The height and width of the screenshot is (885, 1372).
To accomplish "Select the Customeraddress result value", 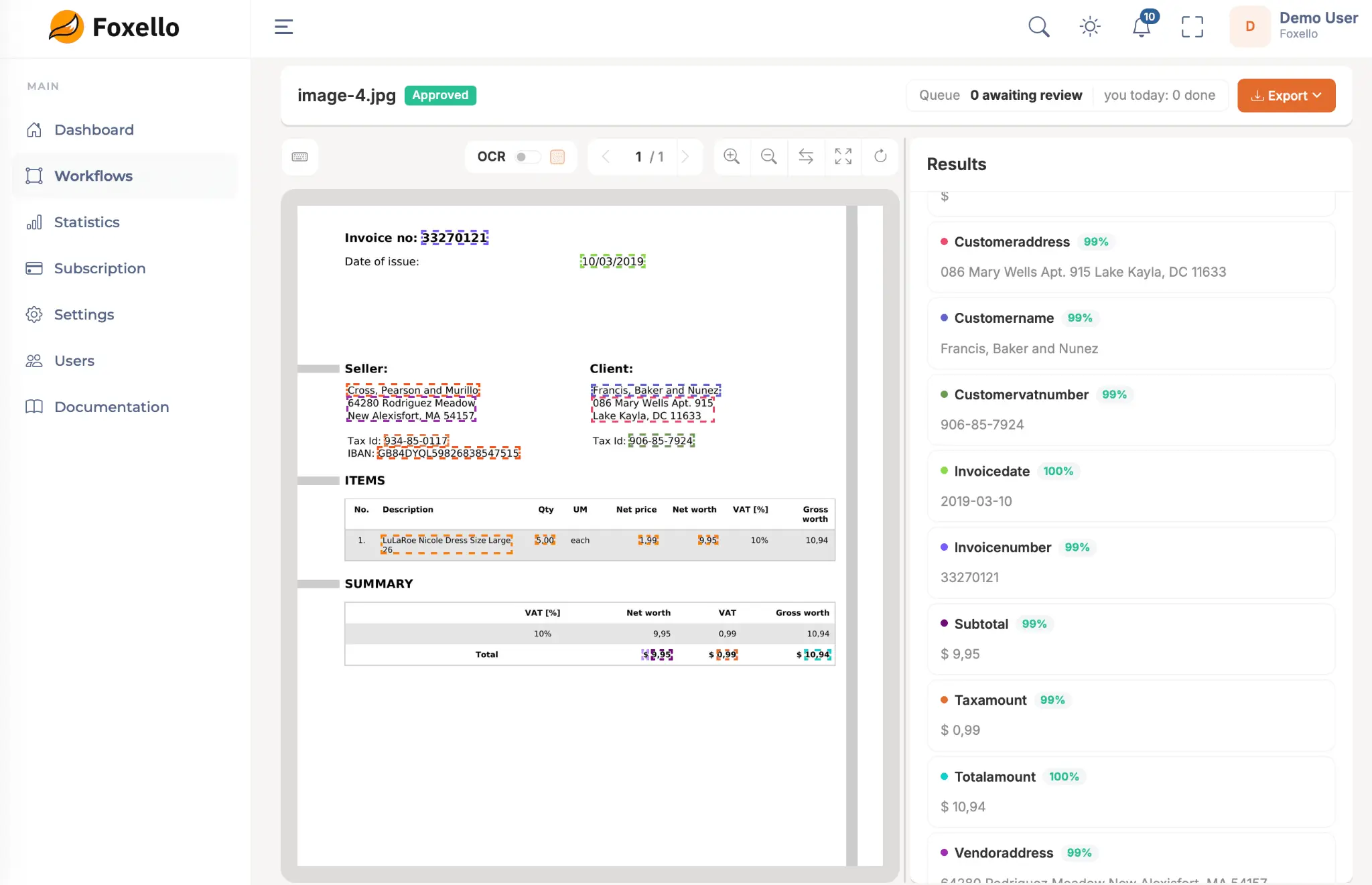I will [x=1083, y=272].
